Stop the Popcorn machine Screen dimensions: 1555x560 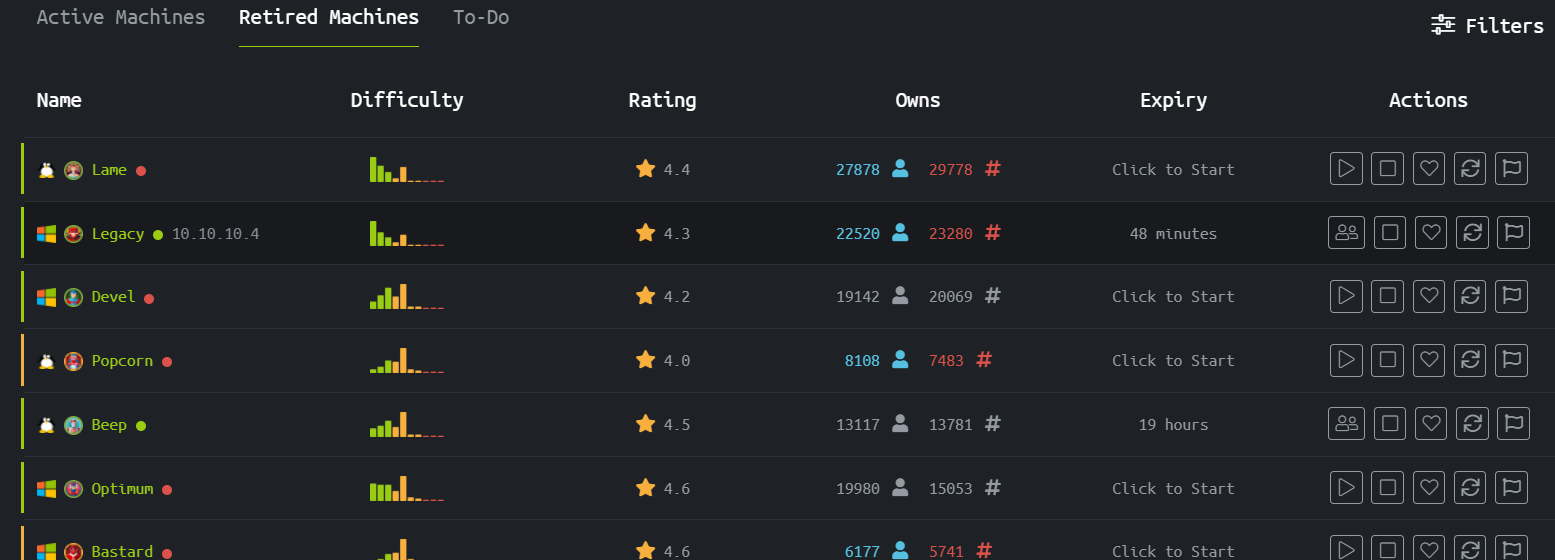tap(1388, 360)
